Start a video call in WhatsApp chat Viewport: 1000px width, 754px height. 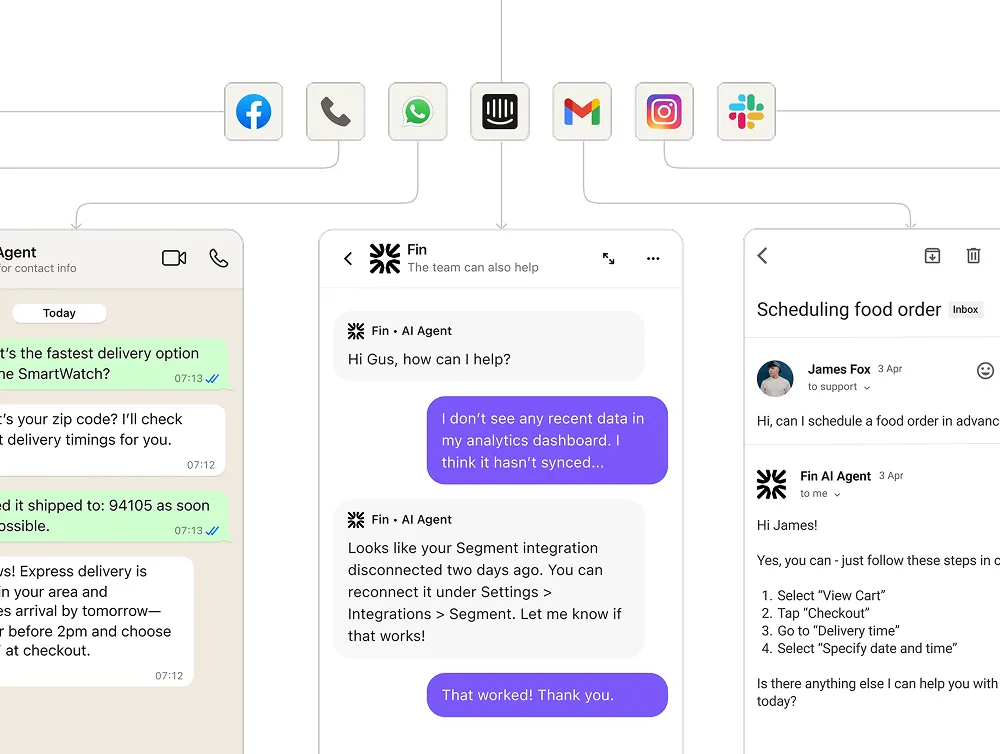point(174,258)
